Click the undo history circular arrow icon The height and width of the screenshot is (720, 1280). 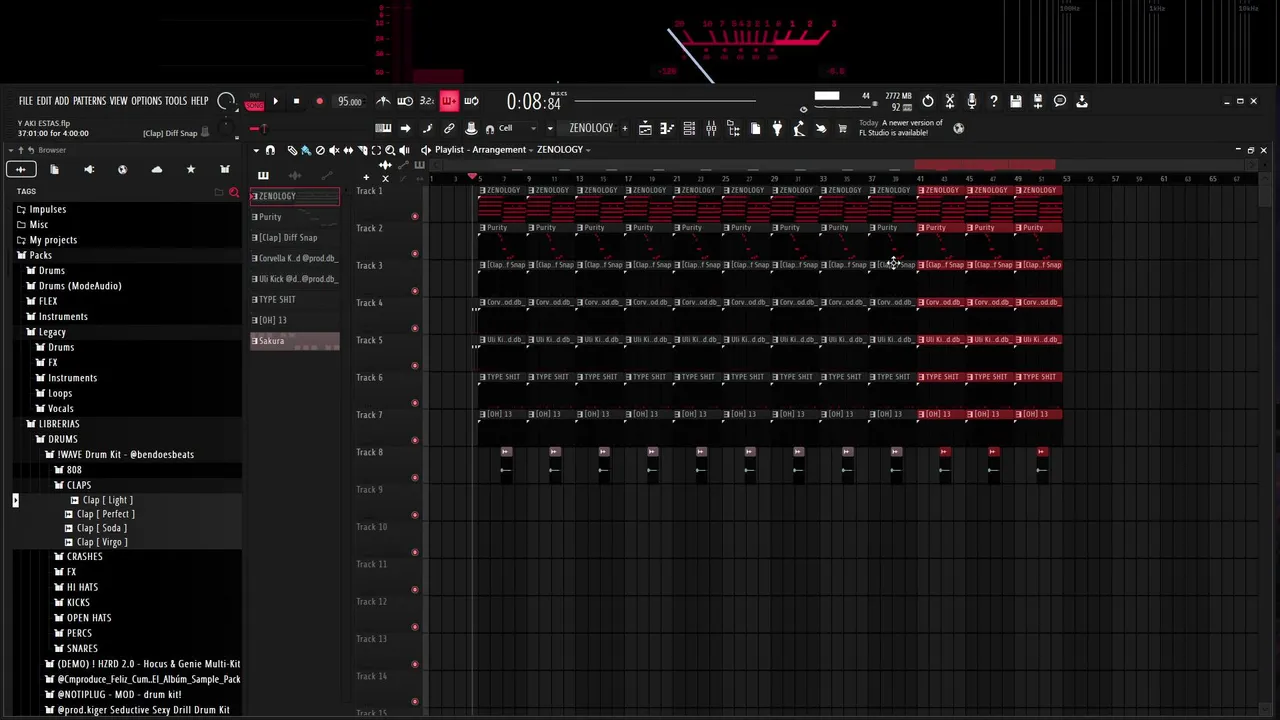tap(928, 101)
